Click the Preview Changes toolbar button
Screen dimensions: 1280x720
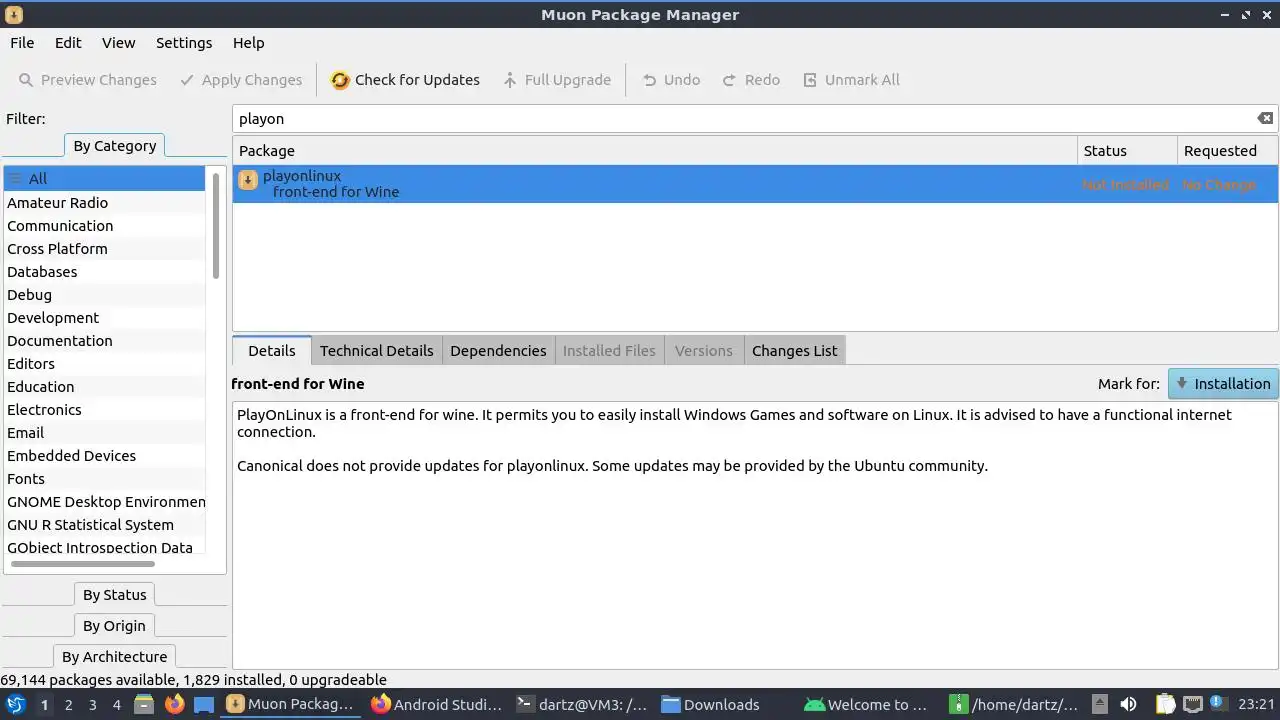click(88, 80)
